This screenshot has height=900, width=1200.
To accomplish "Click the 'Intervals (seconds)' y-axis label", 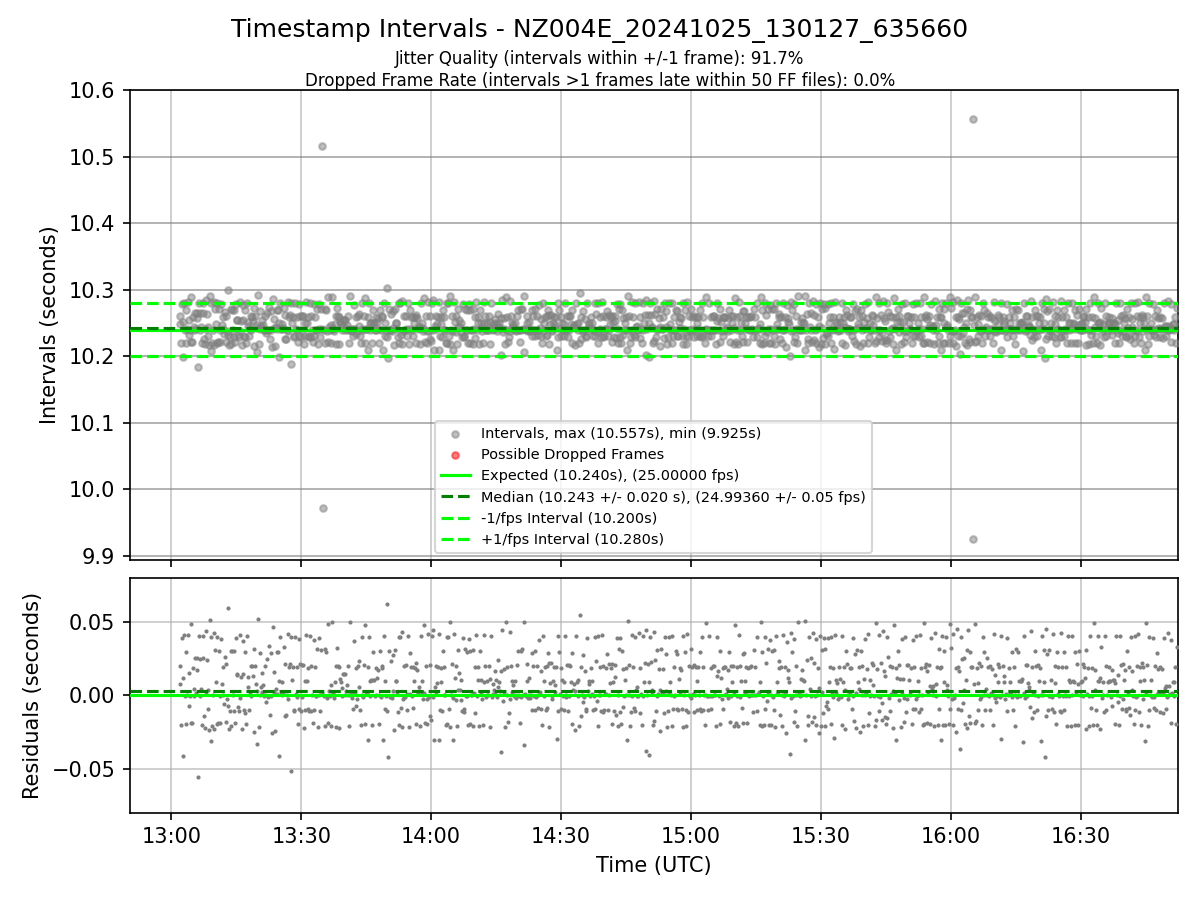I will [x=49, y=325].
